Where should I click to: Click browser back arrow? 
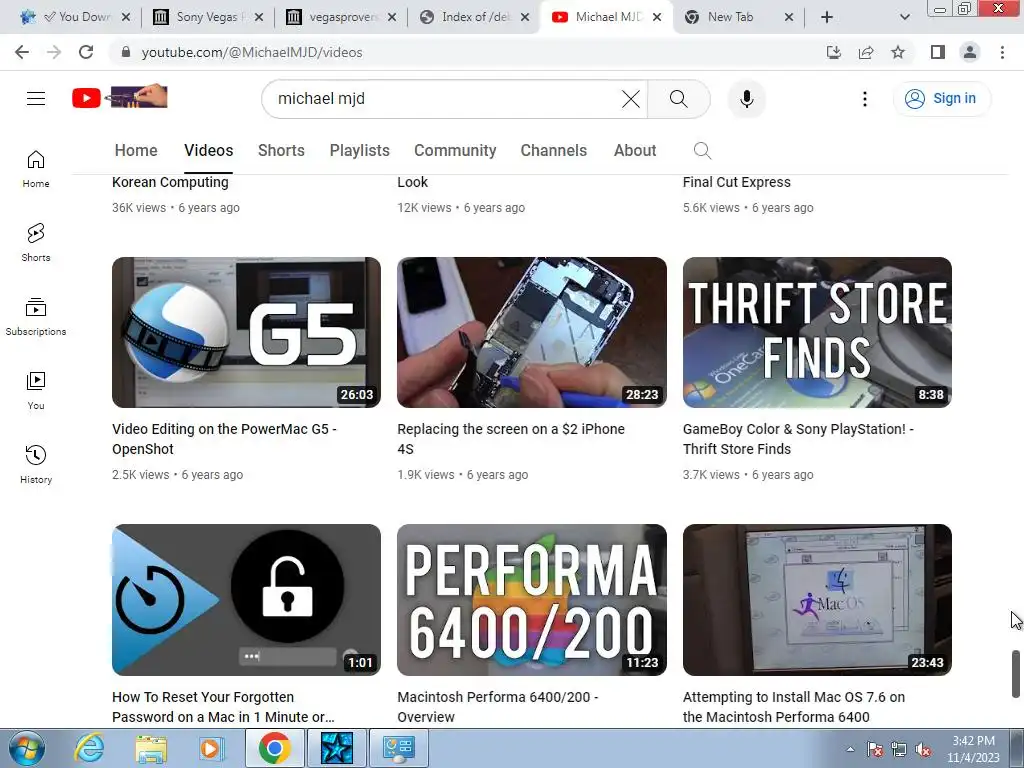pyautogui.click(x=22, y=52)
